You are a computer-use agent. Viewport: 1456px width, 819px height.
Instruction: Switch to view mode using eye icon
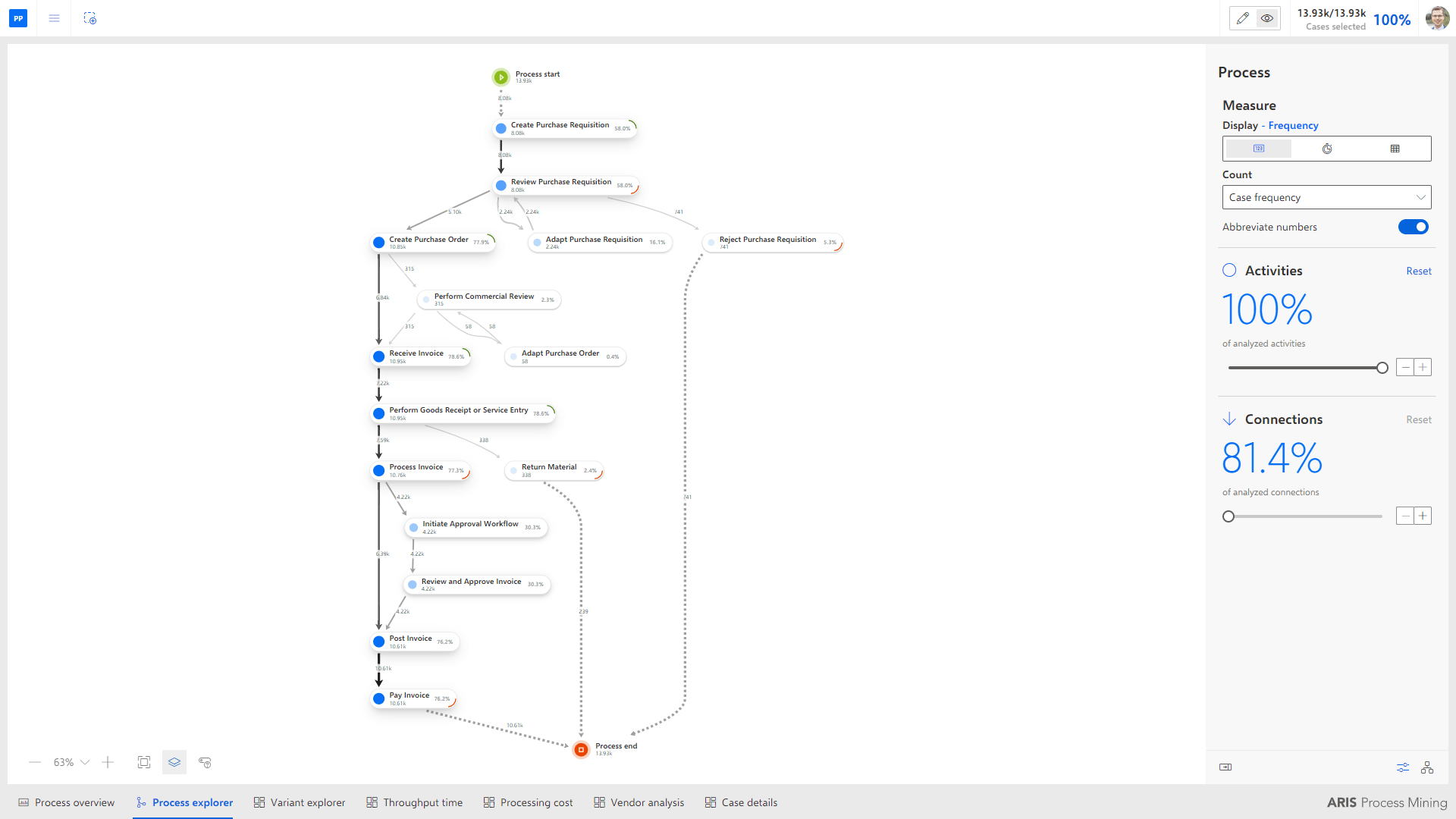[1266, 17]
